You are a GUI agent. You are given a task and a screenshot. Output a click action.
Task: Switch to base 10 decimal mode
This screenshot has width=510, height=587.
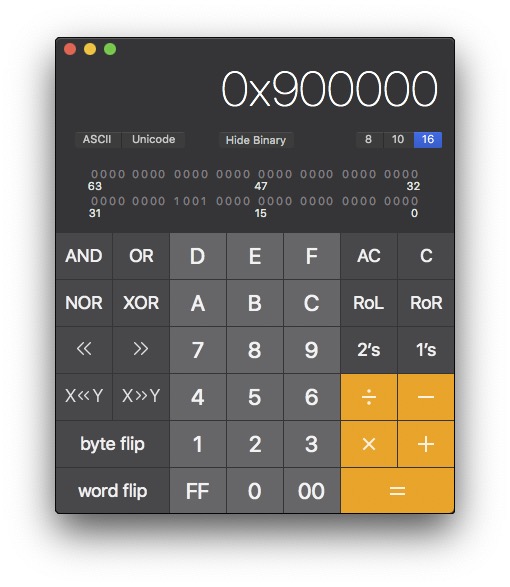click(398, 140)
